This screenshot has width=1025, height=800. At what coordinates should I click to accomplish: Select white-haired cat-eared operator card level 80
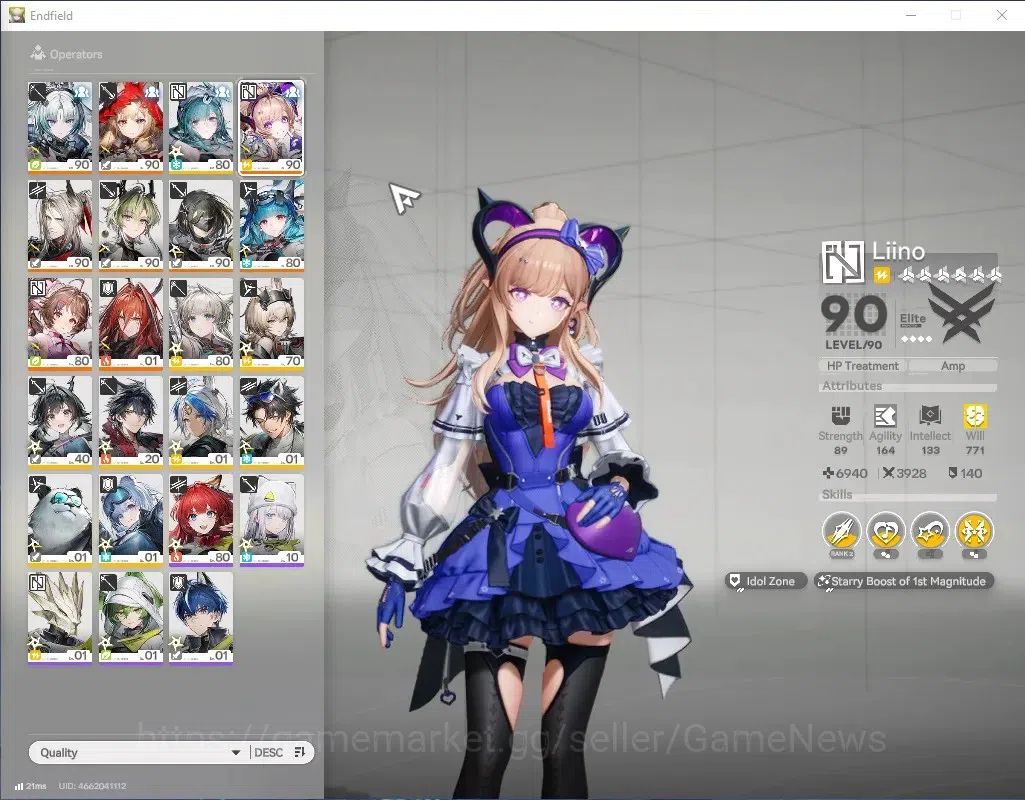click(201, 324)
